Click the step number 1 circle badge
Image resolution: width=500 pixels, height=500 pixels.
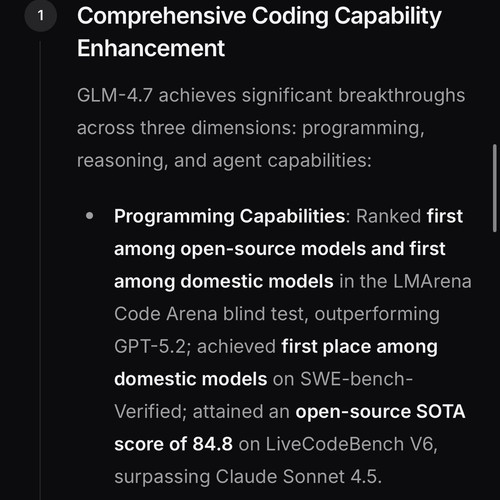pyautogui.click(x=41, y=16)
